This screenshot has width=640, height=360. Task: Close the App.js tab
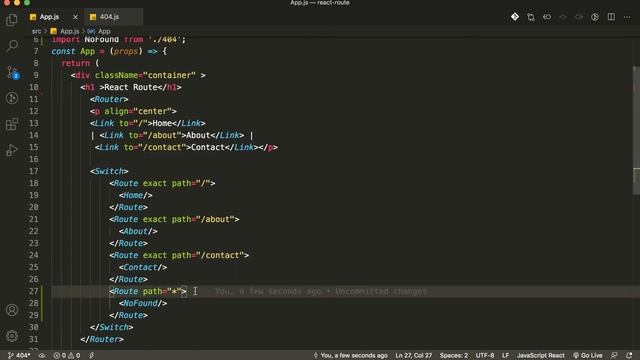(x=75, y=17)
